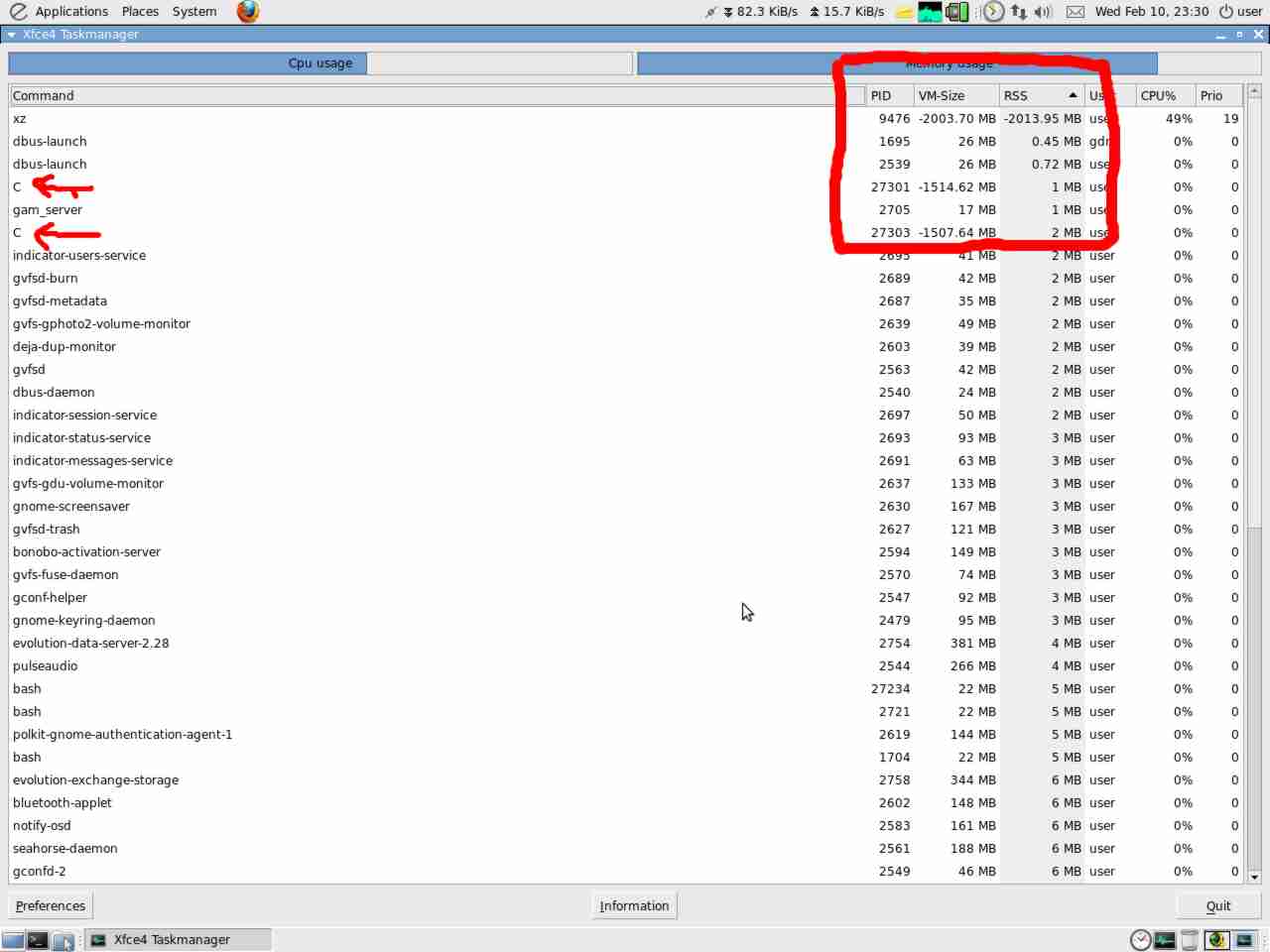Click the battery indicator icon
The width and height of the screenshot is (1270, 952).
coord(956,12)
